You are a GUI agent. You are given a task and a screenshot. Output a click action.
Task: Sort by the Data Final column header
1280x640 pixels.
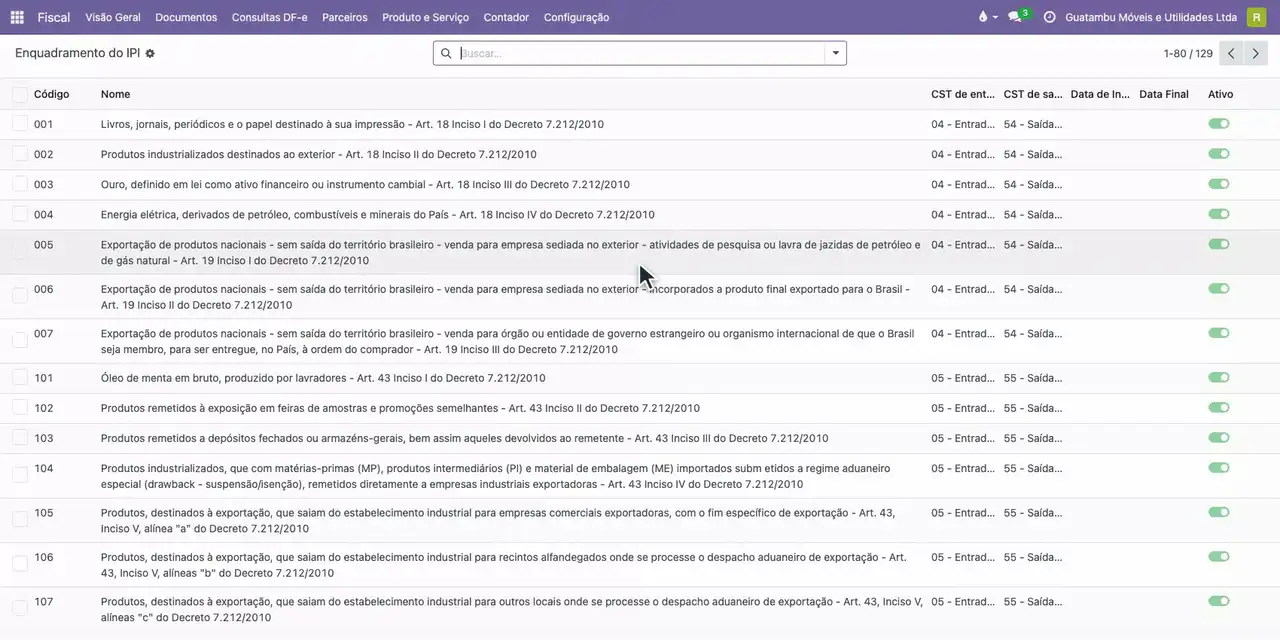click(x=1164, y=94)
